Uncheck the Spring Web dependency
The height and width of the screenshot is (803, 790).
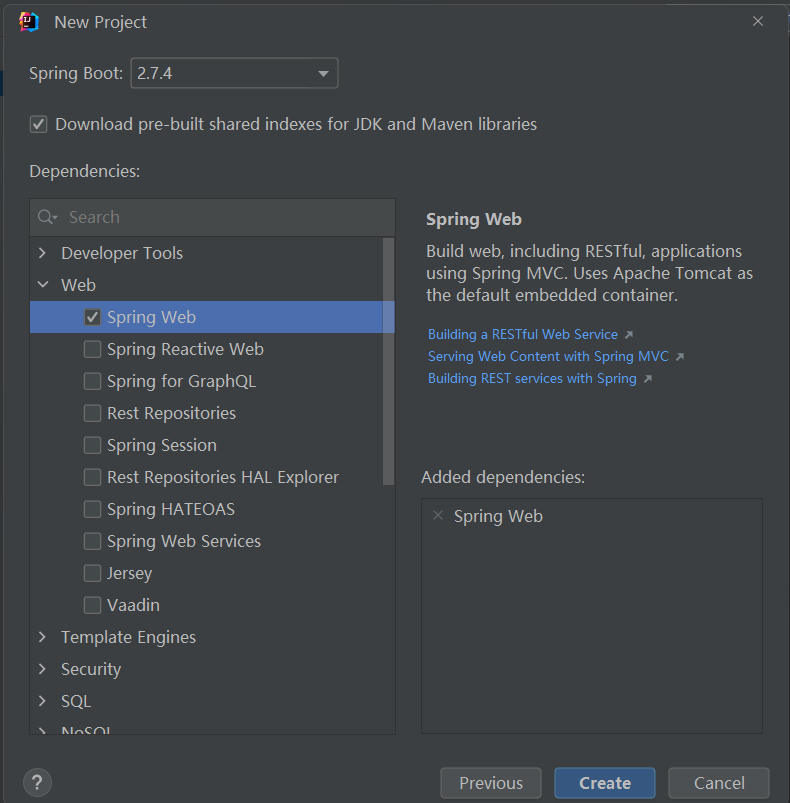click(92, 317)
